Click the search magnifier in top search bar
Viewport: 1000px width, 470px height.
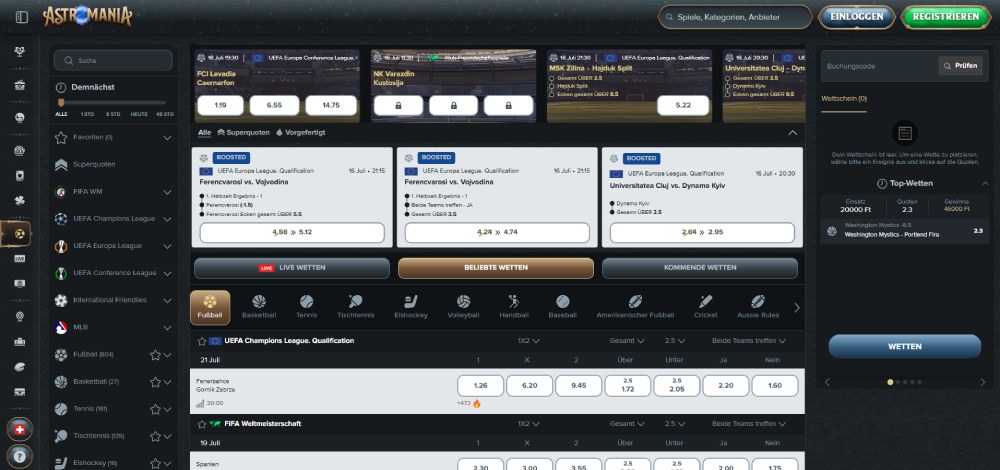tap(669, 17)
